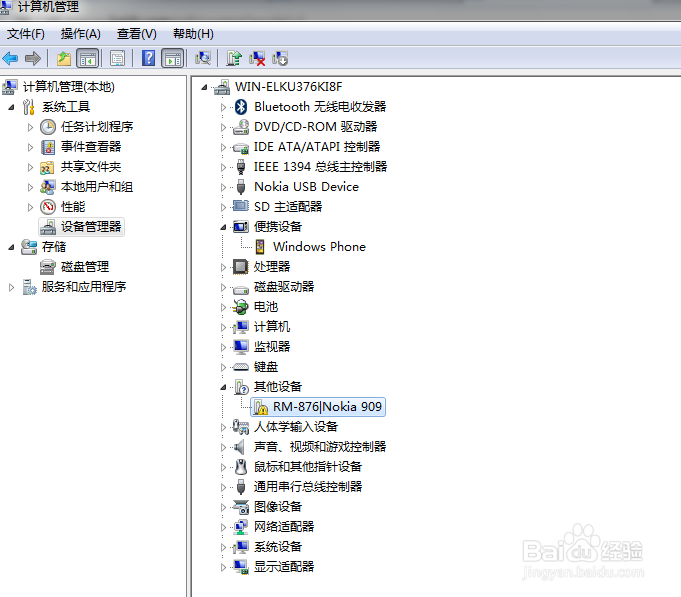This screenshot has width=681, height=597.
Task: Select the 人体学输入设备 entry
Action: point(296,427)
